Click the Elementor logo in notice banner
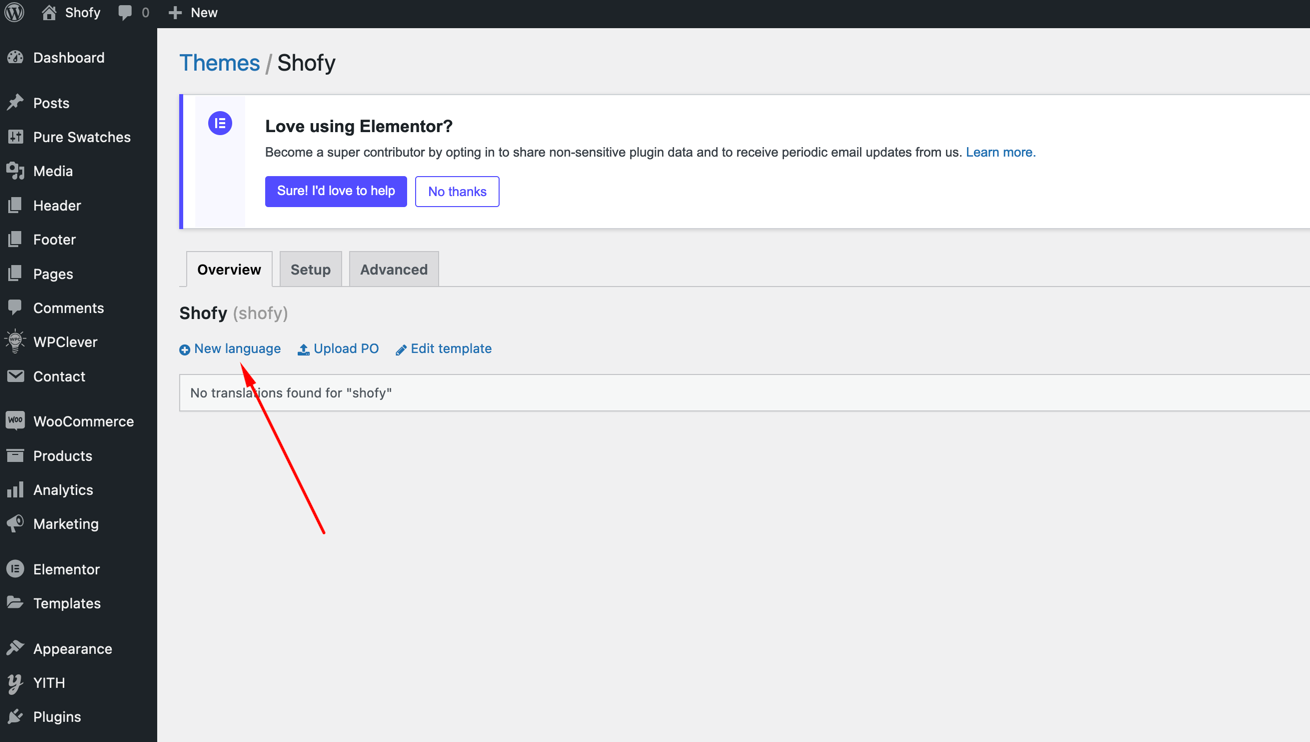The image size is (1310, 742). (220, 123)
